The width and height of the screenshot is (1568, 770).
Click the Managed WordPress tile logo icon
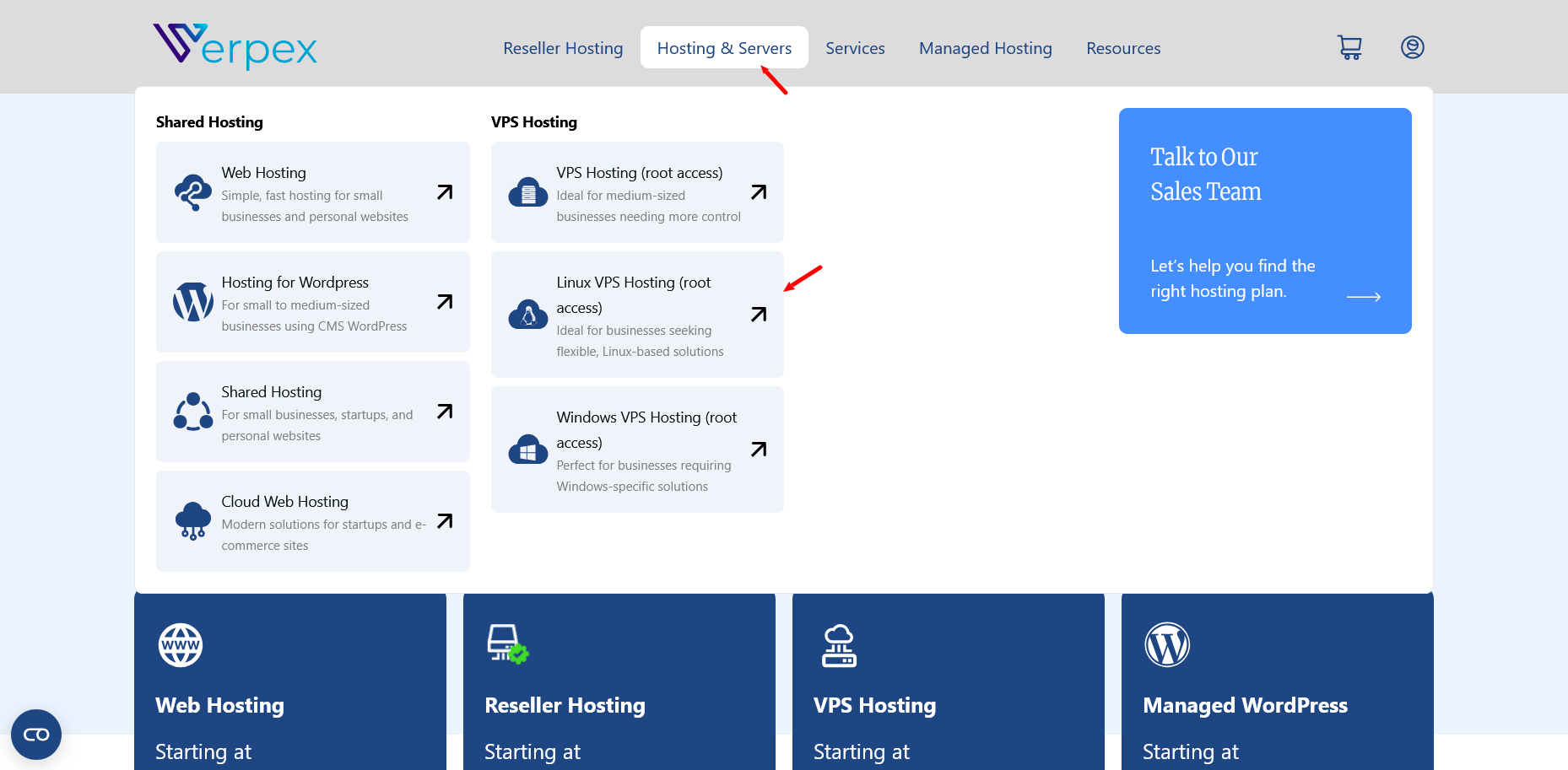pyautogui.click(x=1167, y=645)
